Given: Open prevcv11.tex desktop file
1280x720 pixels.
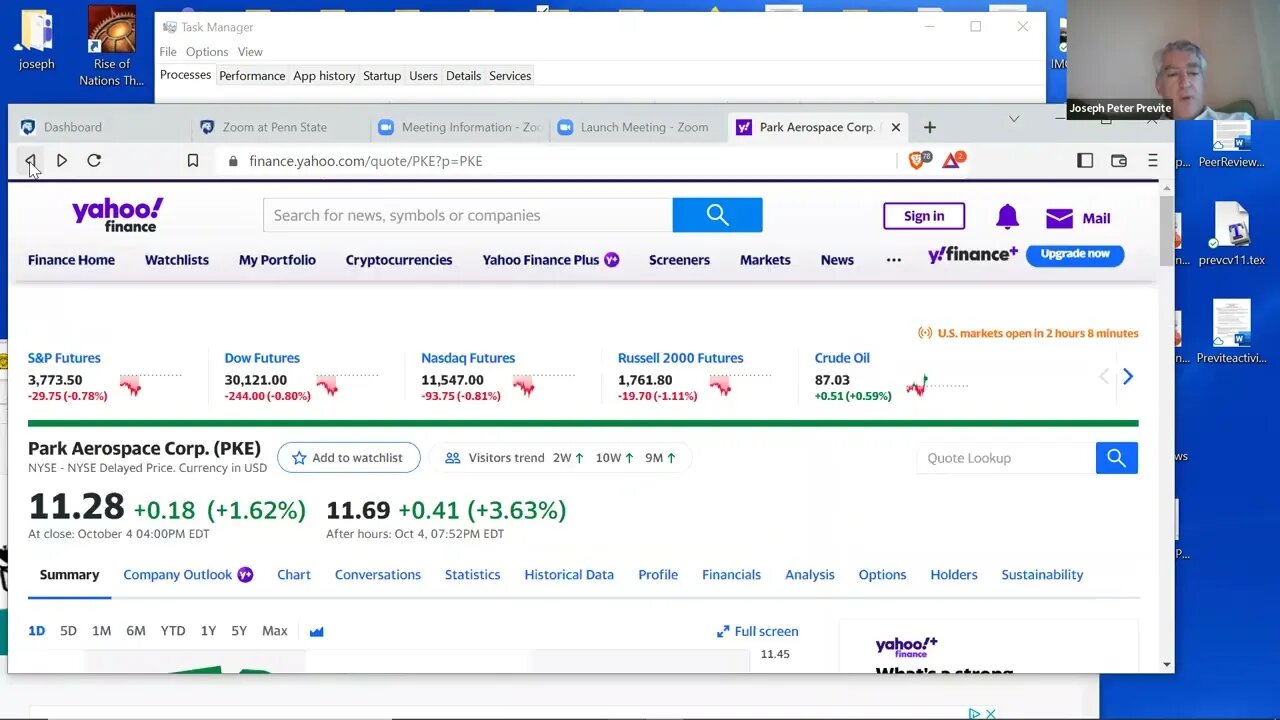Looking at the screenshot, I should [x=1231, y=235].
